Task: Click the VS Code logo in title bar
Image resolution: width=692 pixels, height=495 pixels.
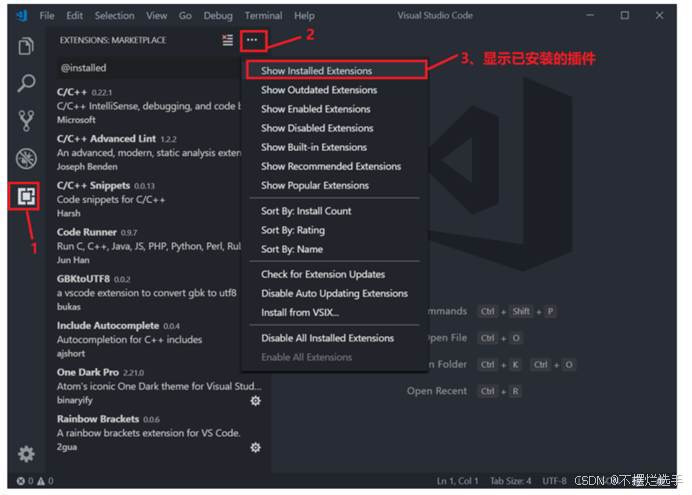Action: (22, 15)
